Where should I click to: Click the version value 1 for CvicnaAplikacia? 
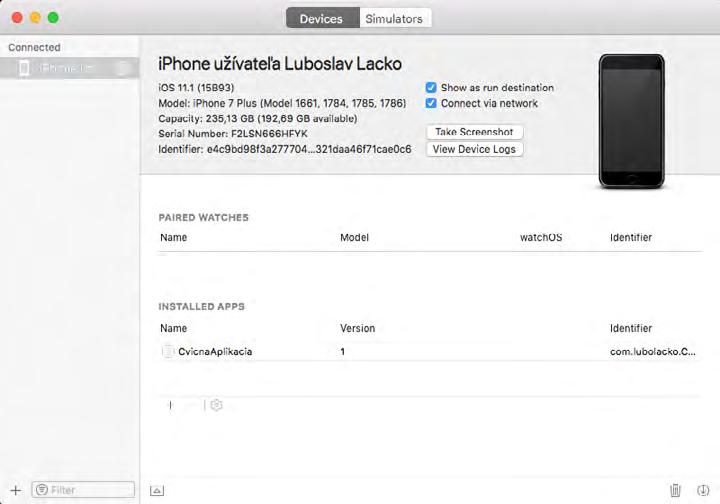pos(343,352)
